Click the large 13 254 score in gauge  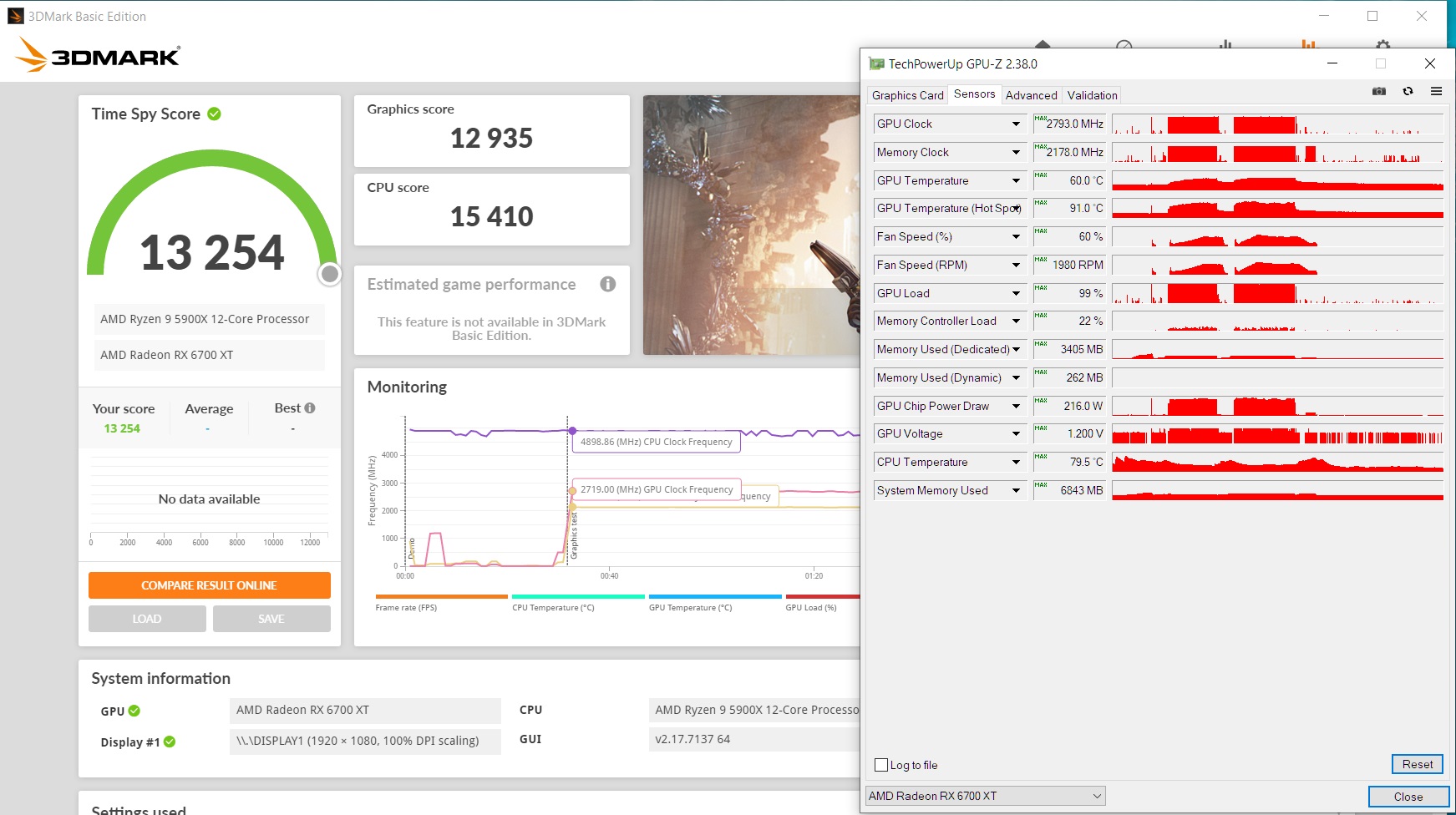point(212,252)
